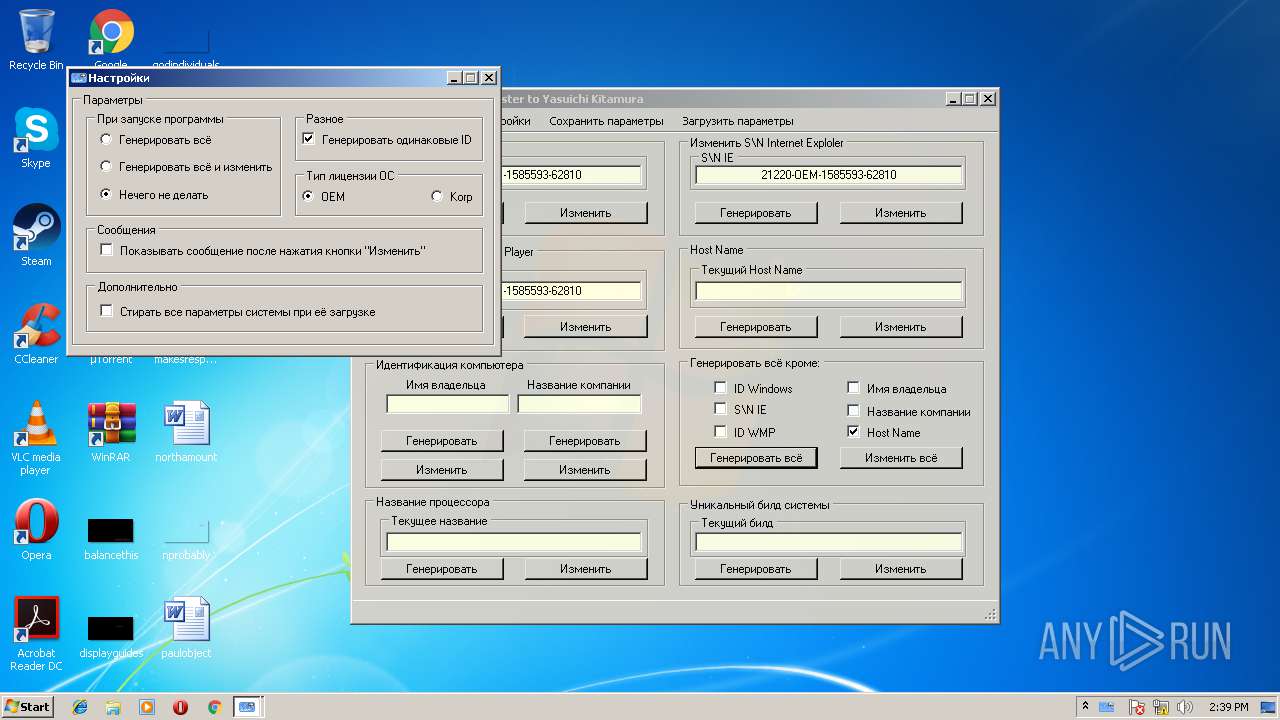Open the Skype desktop shortcut

[x=36, y=138]
